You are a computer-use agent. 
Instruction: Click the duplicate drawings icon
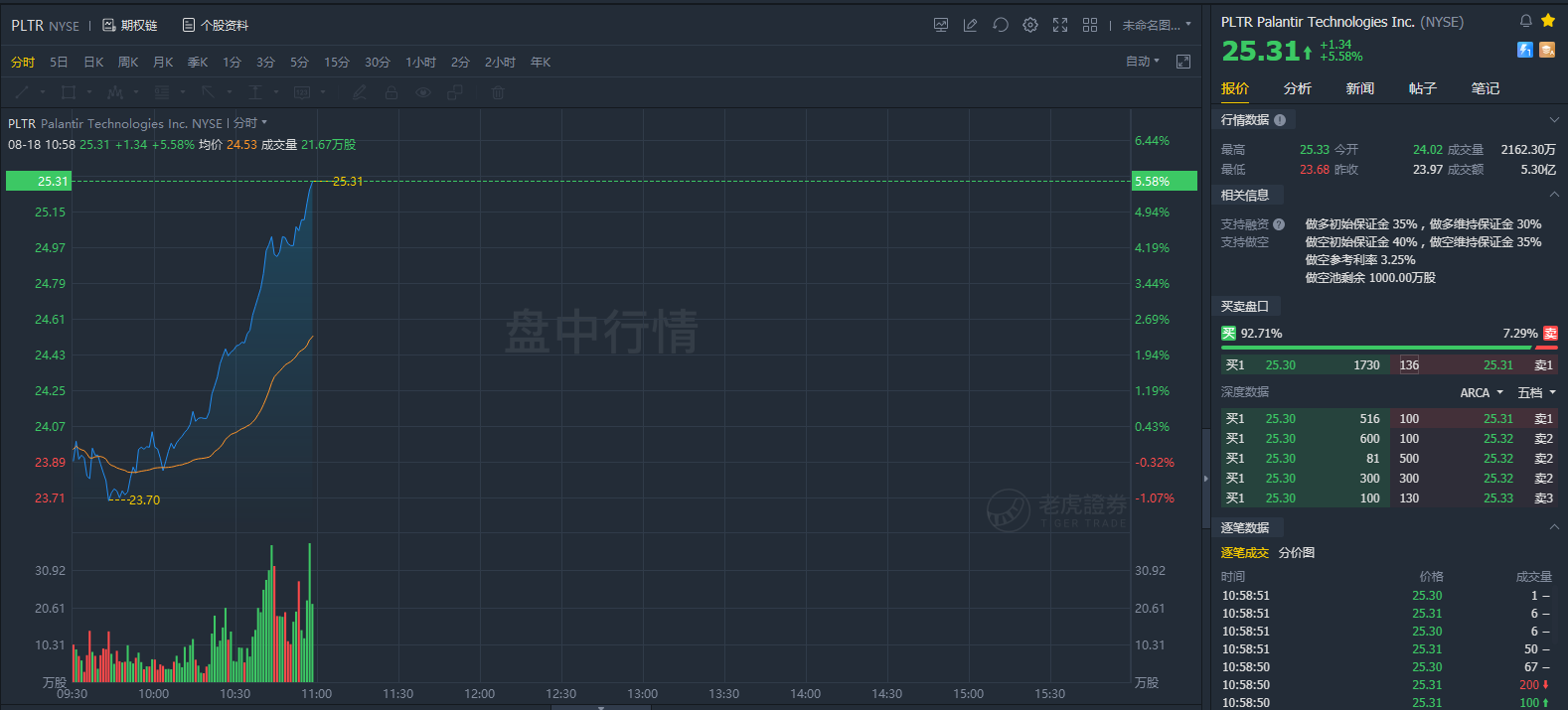click(x=455, y=92)
